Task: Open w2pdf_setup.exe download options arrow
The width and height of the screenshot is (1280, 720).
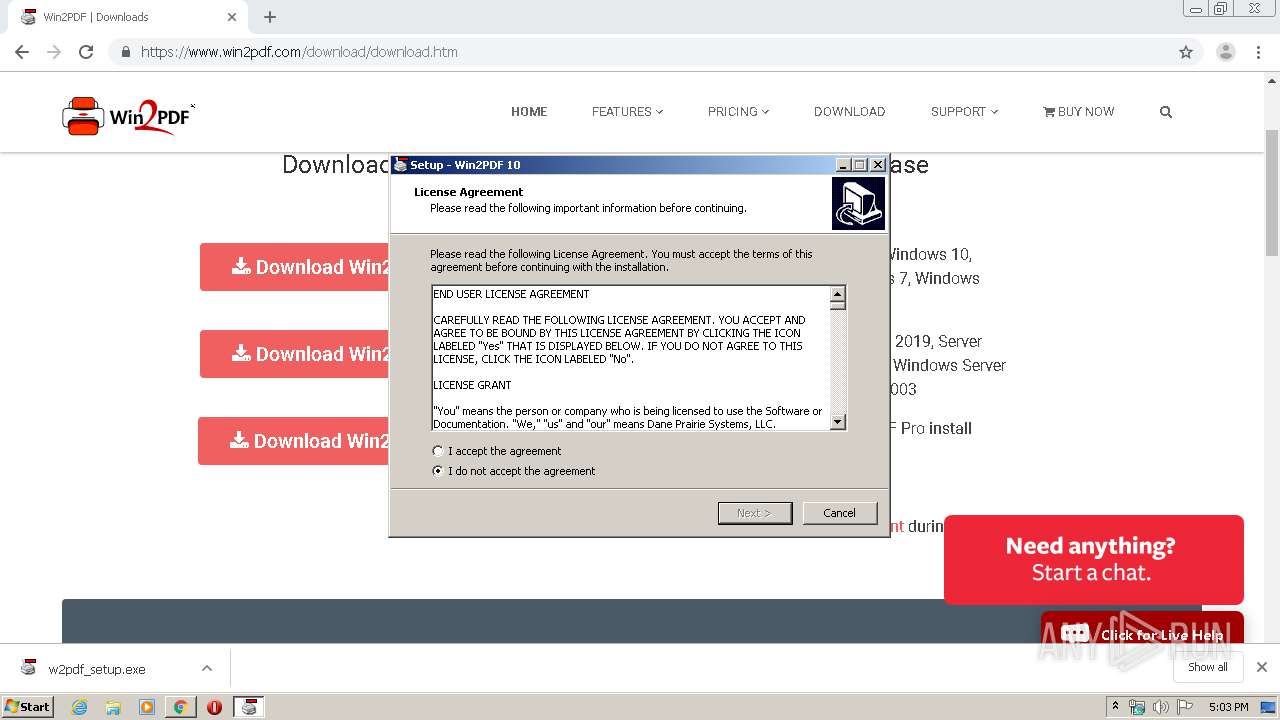Action: [207, 668]
